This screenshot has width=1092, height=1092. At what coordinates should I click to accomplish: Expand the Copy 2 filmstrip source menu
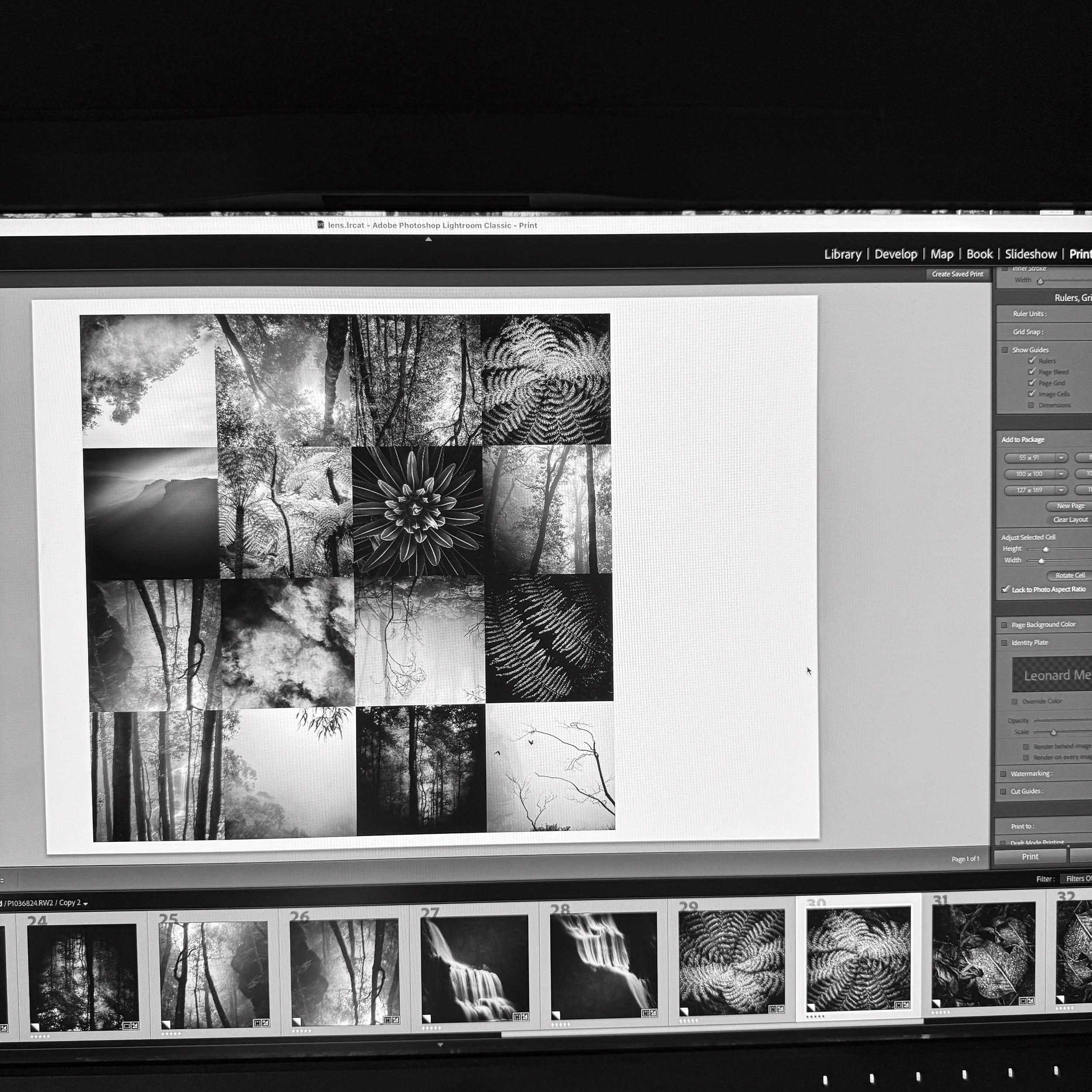(85, 903)
